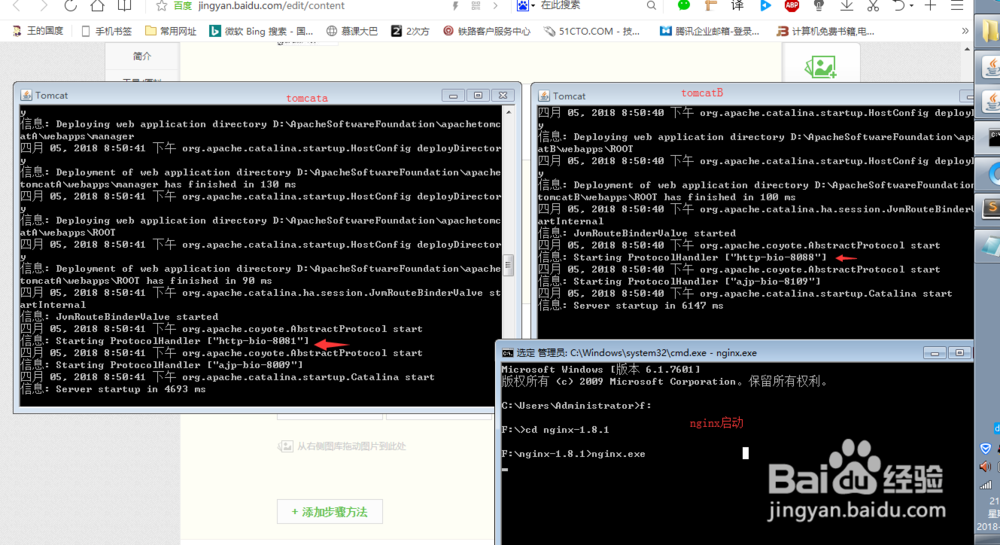Expand the undo closed tabs dropdown arrow

pos(911,6)
